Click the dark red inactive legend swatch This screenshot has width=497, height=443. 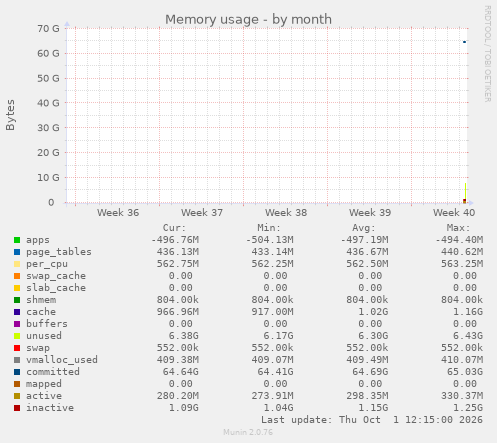[17, 408]
